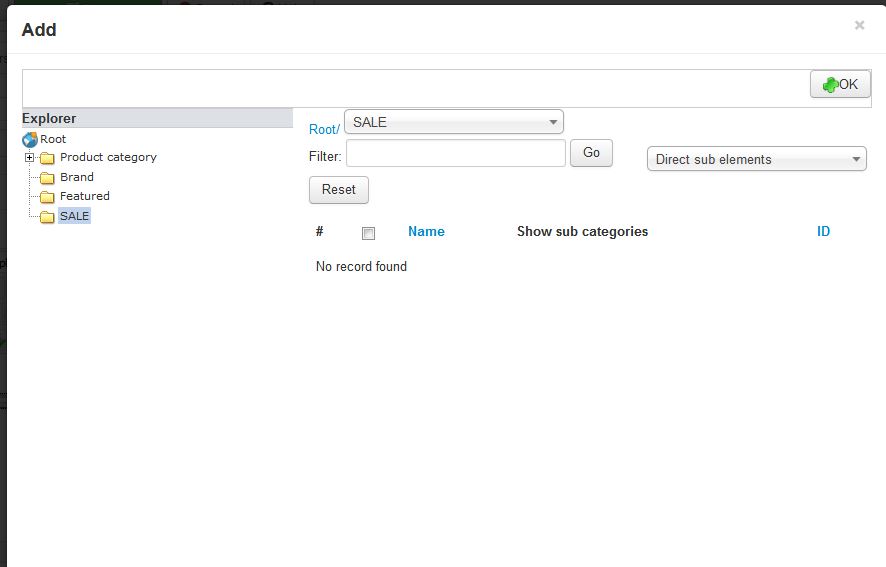Click the Show sub categories column header
This screenshot has height=567, width=886.
point(583,231)
